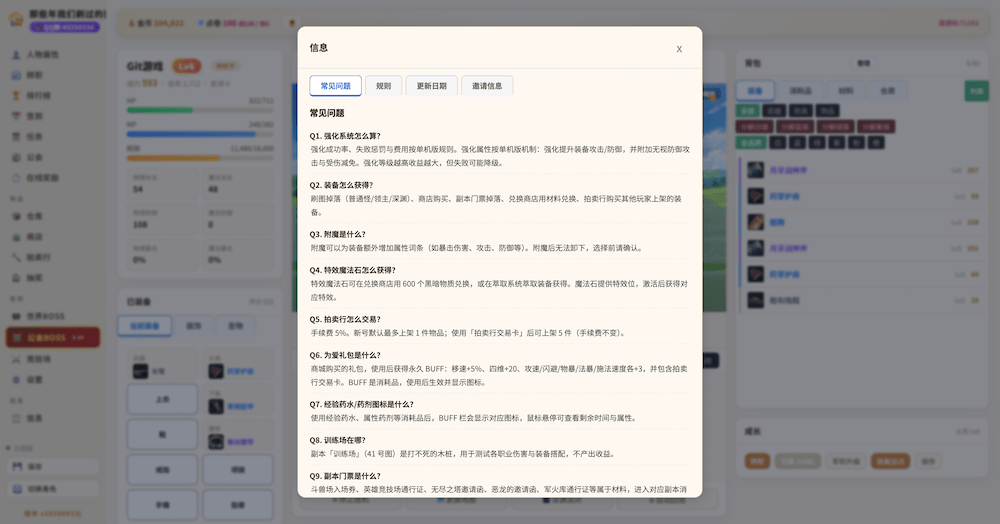
Task: Click the 设置 gear icon in sidebar
Action: (17, 379)
